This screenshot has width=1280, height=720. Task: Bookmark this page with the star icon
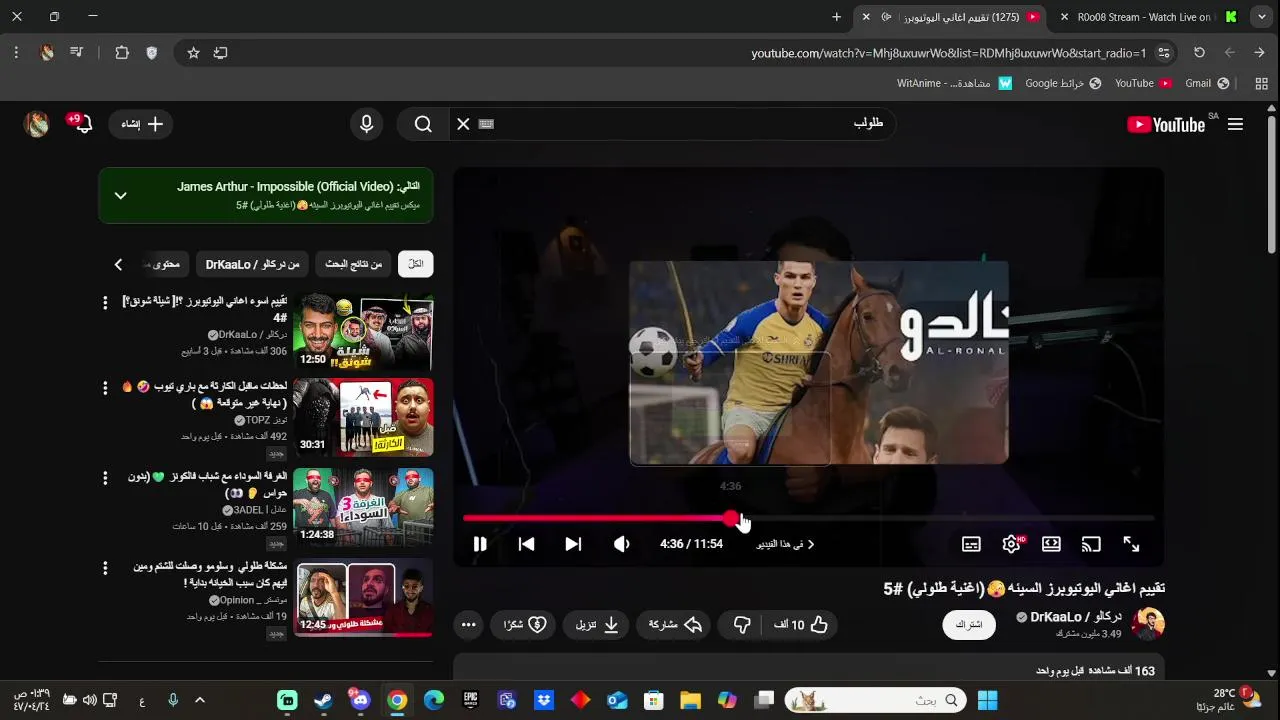193,53
